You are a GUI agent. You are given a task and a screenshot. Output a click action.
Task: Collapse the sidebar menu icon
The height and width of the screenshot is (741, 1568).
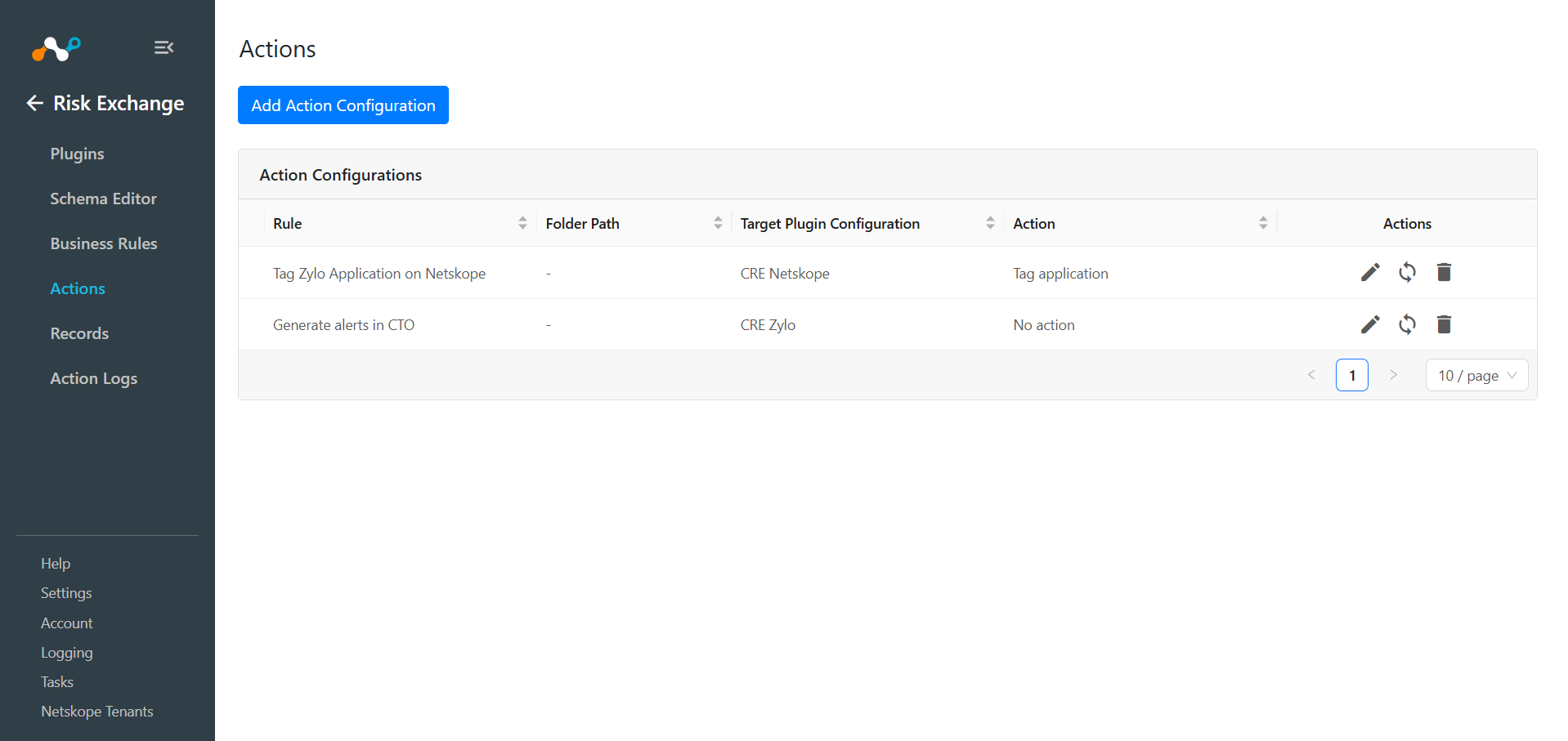tap(164, 47)
